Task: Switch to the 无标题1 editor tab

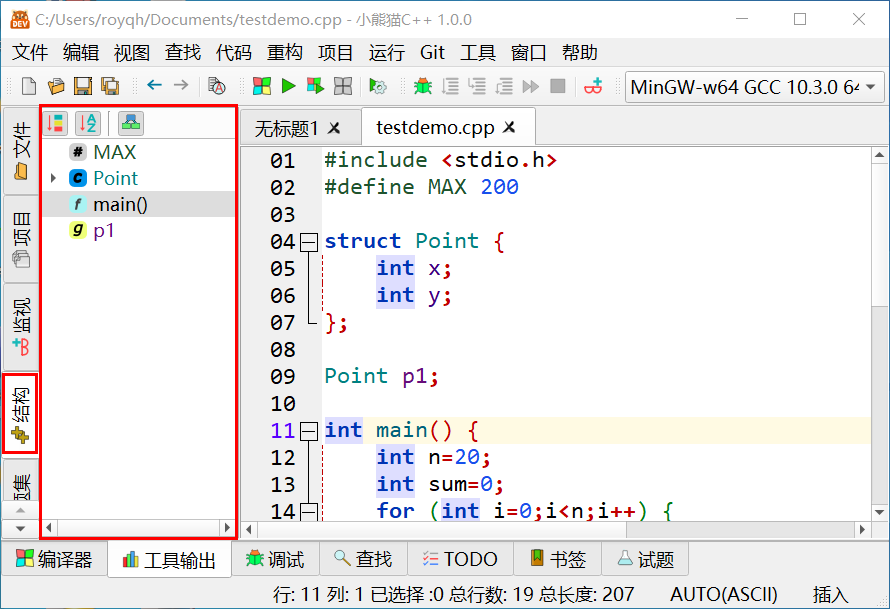Action: pos(287,128)
